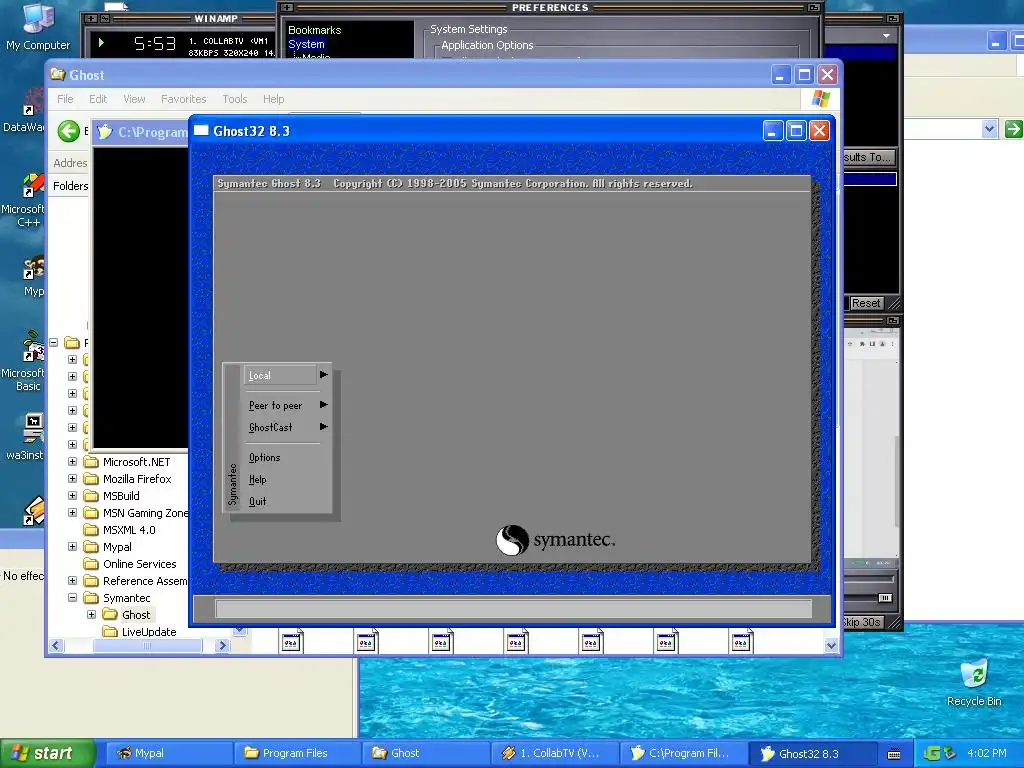The width and height of the screenshot is (1024, 768).
Task: Click the Symantec folder icon
Action: [x=91, y=598]
